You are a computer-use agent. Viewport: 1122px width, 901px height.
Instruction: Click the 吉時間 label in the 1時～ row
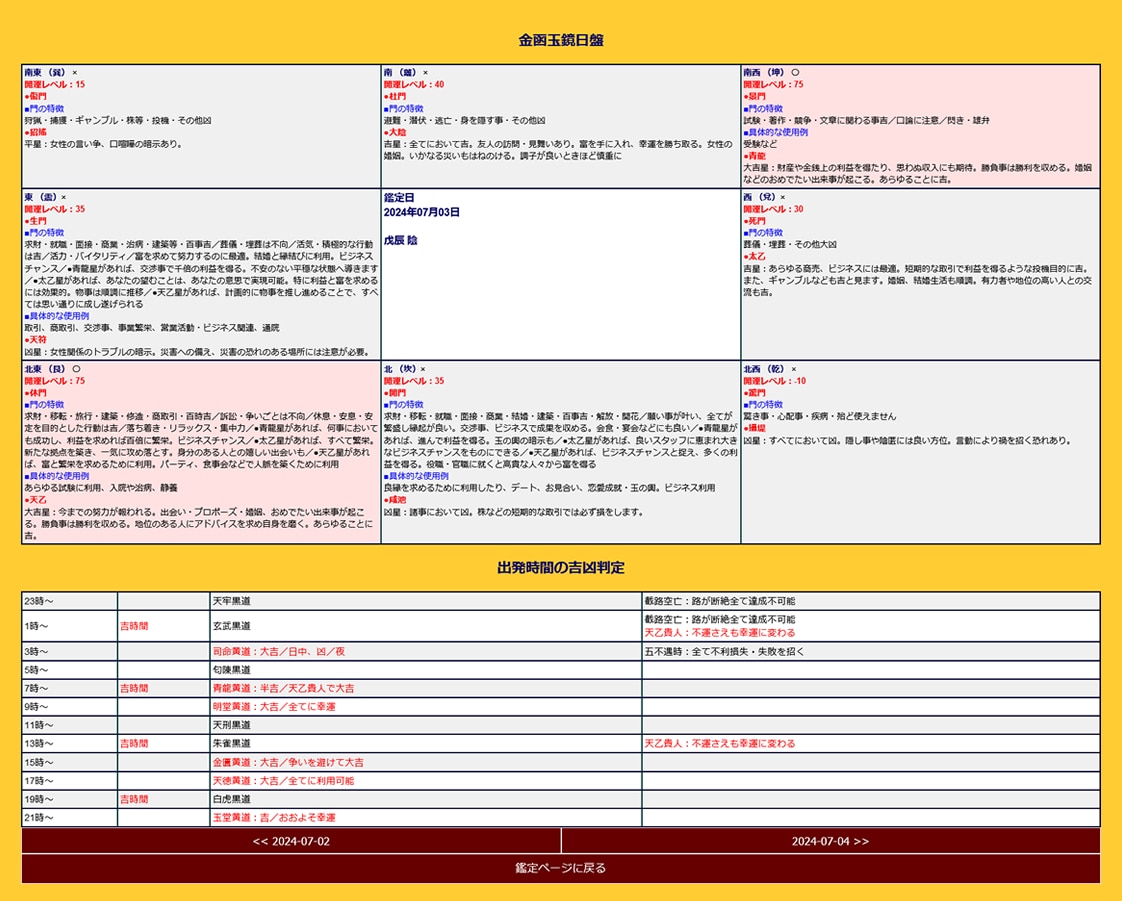[134, 626]
